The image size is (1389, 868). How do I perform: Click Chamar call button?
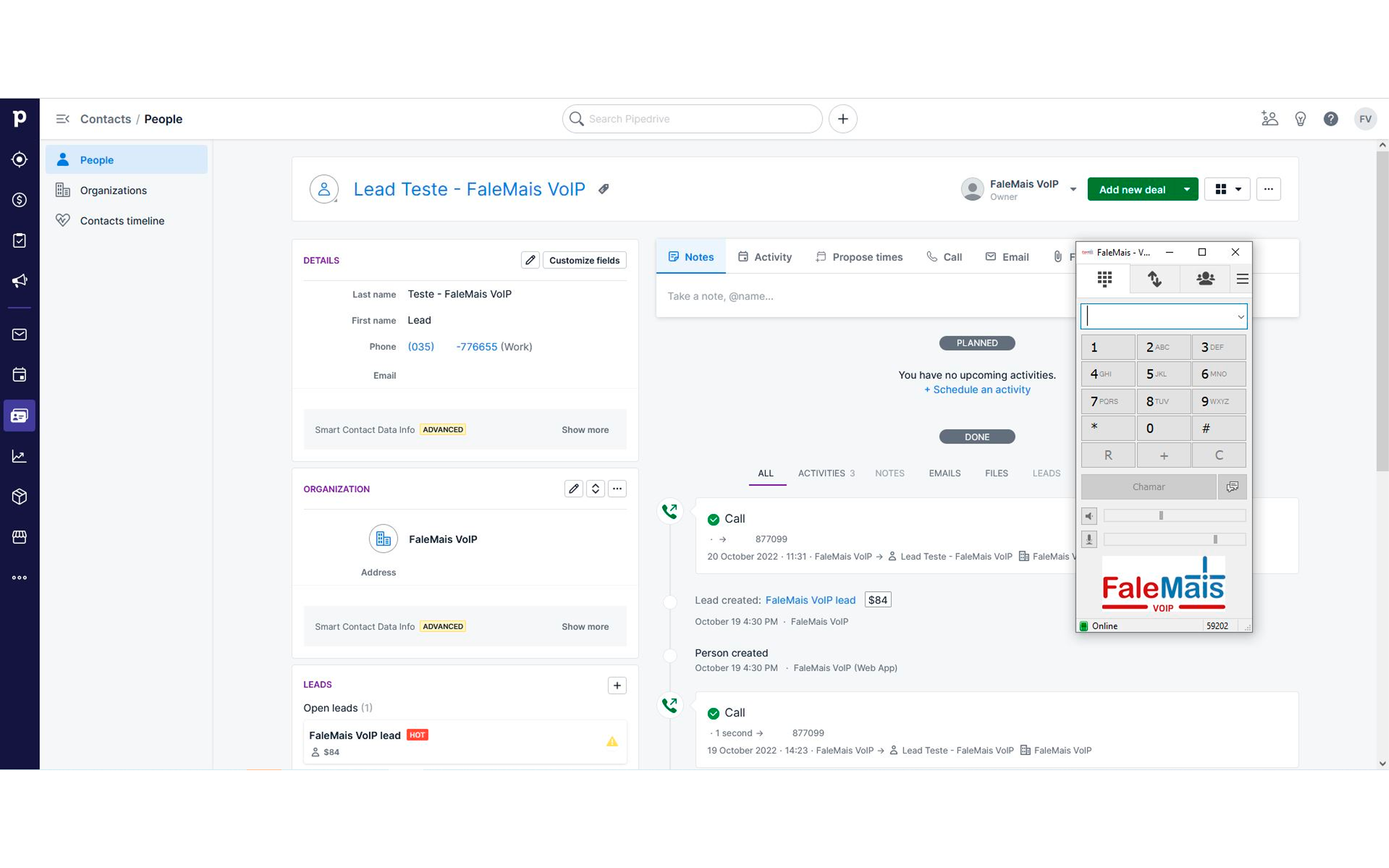click(x=1148, y=487)
